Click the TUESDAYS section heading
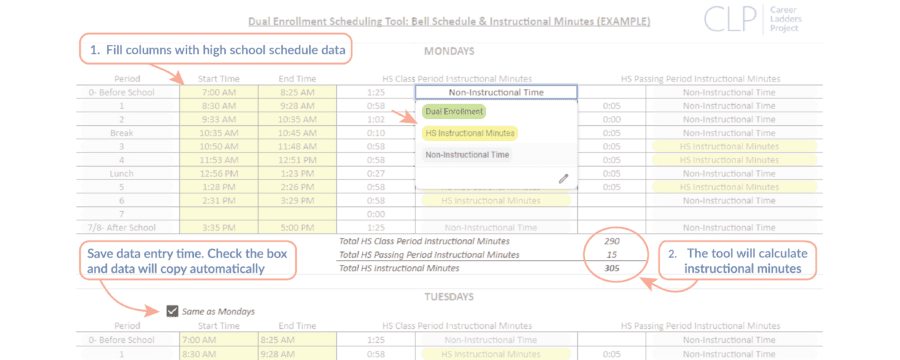 (449, 297)
